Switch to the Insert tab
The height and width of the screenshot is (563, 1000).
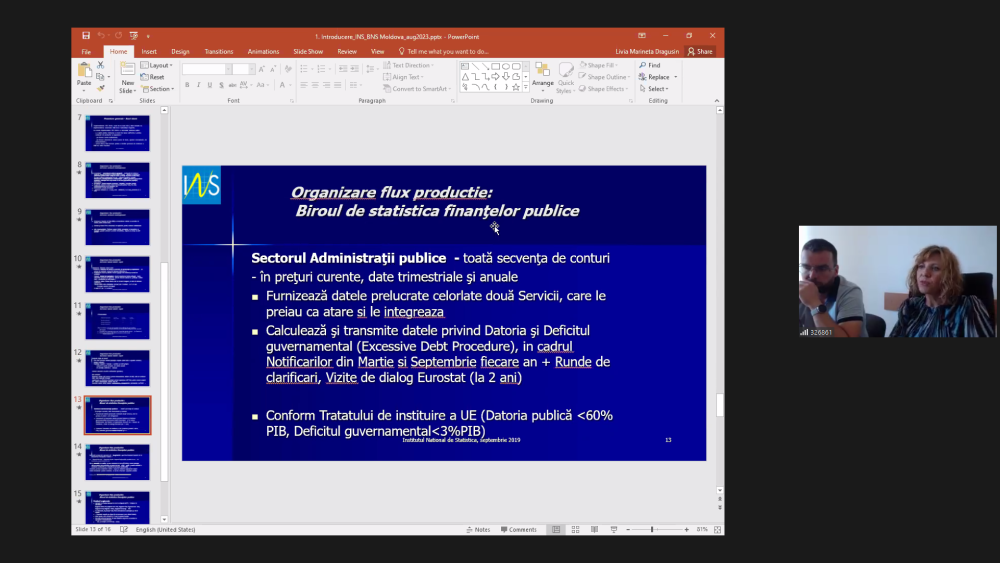tap(149, 52)
